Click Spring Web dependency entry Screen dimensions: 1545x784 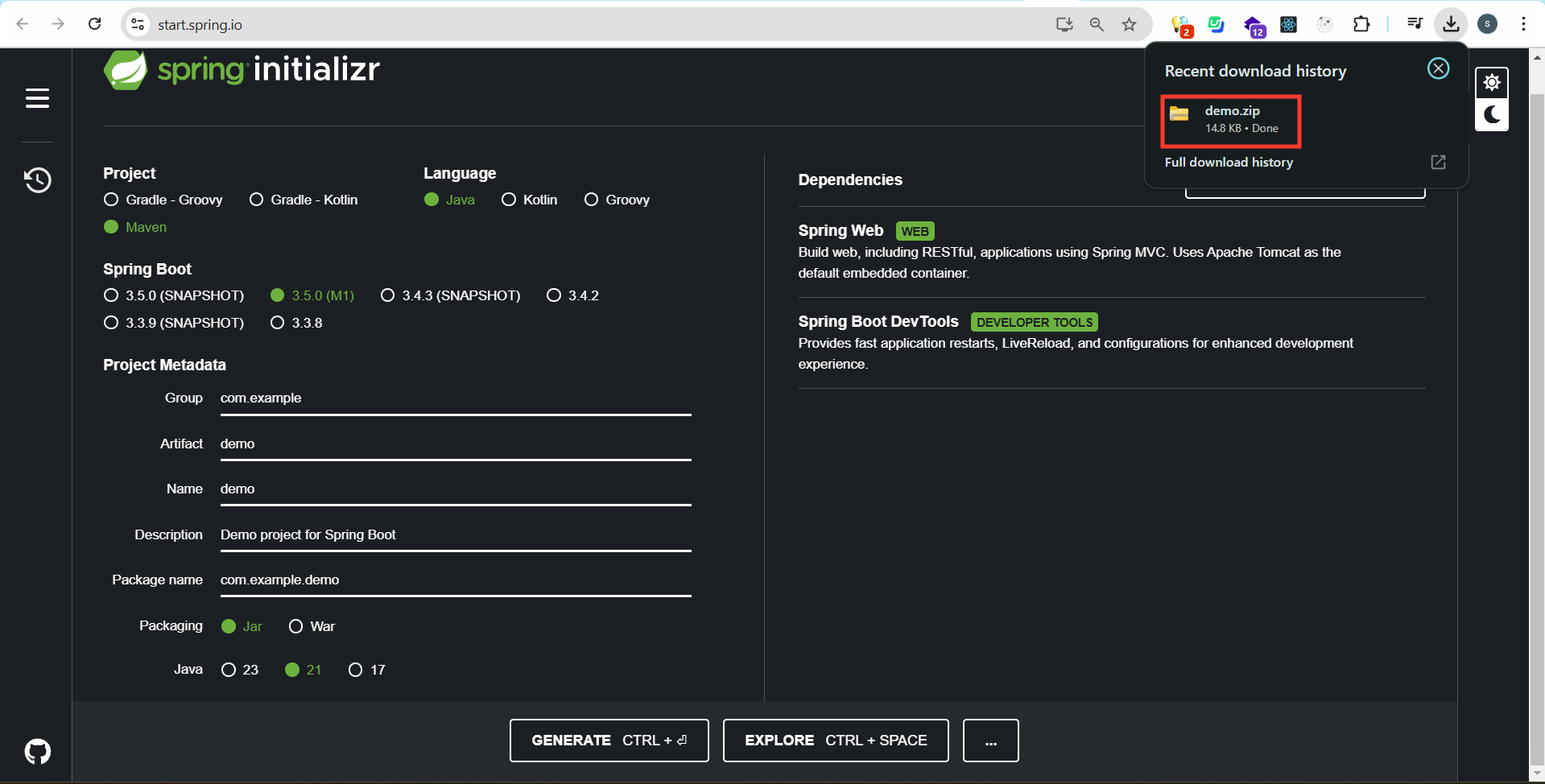coord(1111,252)
